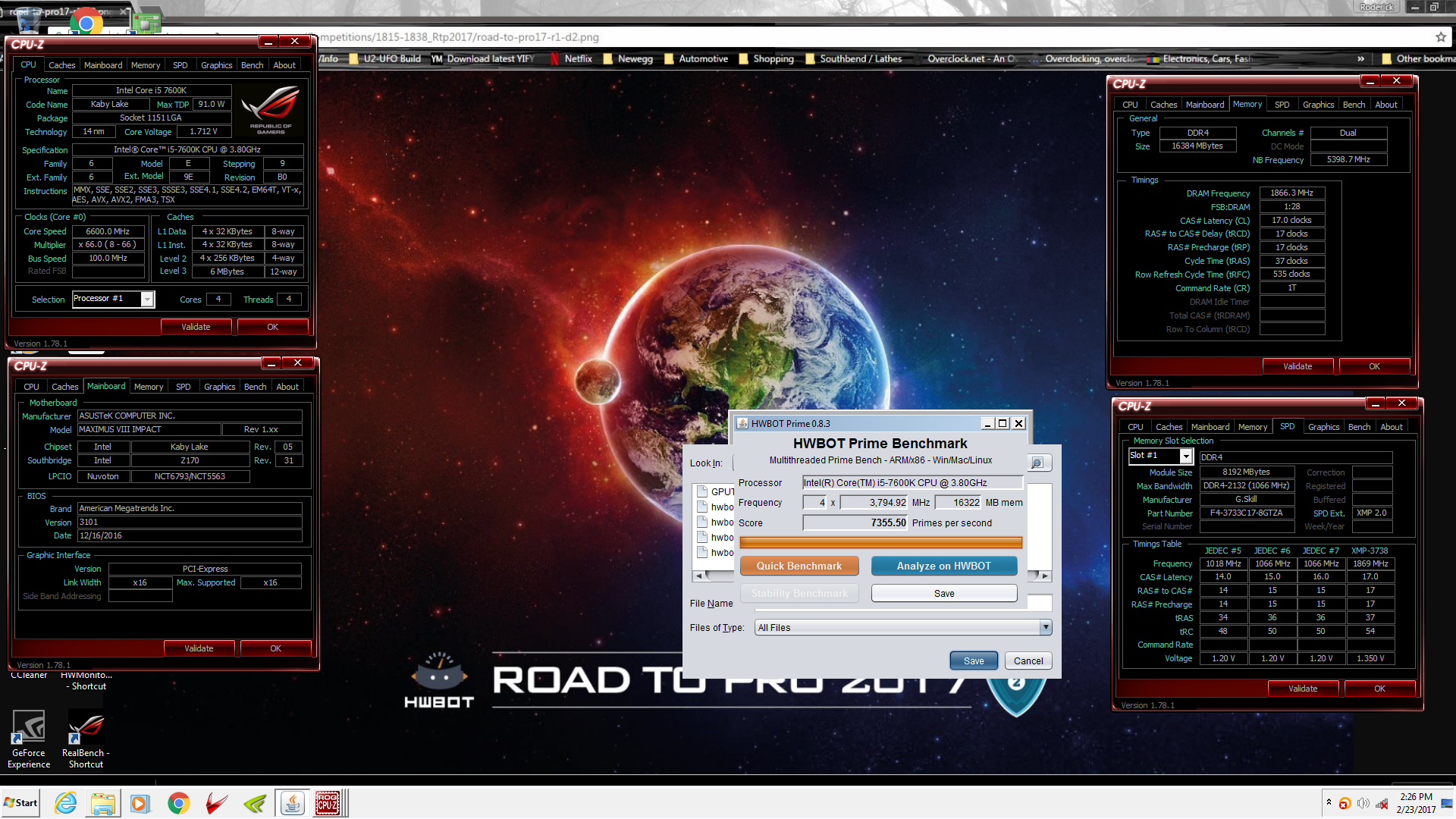Open the orange Avast tray icon

[x=1345, y=803]
